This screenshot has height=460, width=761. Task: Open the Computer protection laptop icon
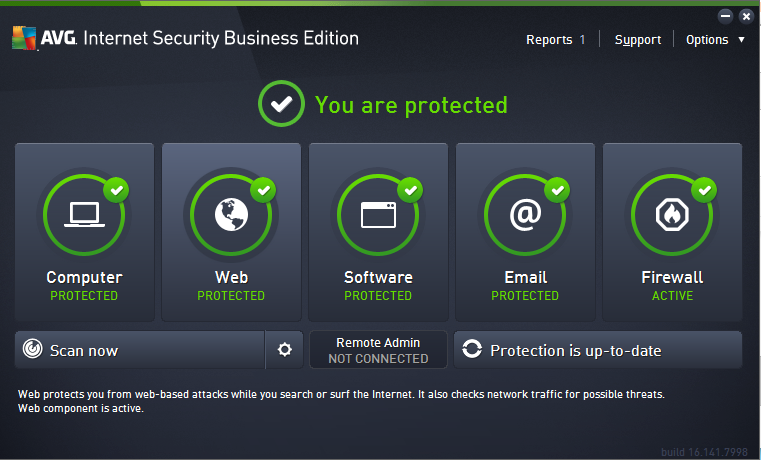(84, 214)
